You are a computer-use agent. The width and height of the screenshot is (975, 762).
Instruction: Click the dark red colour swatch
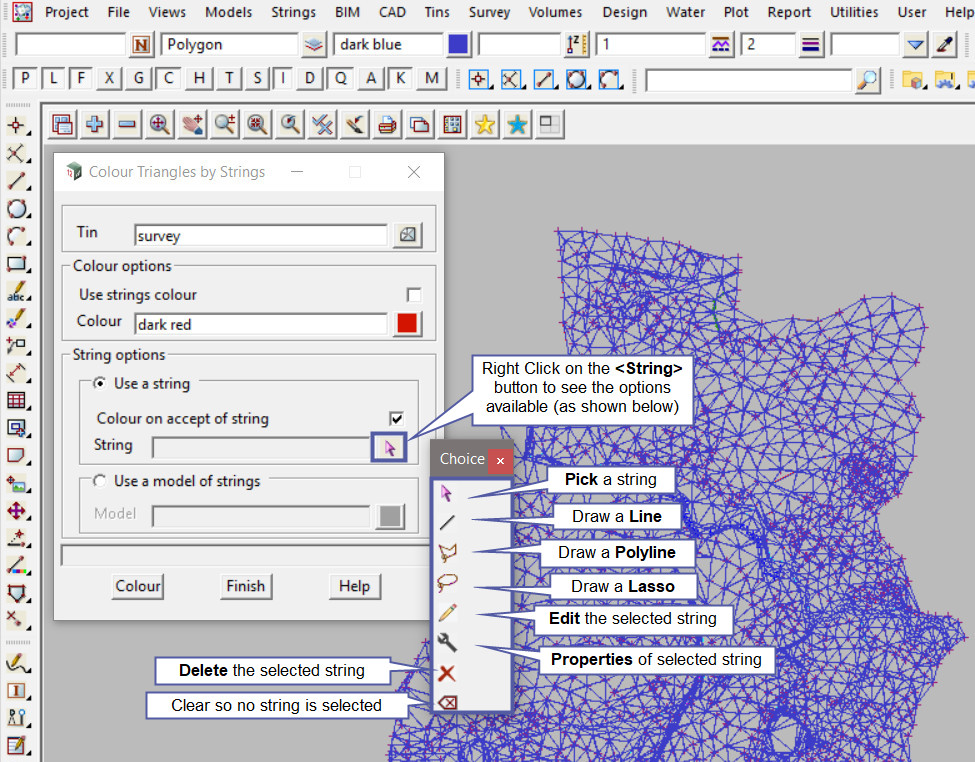coord(407,324)
